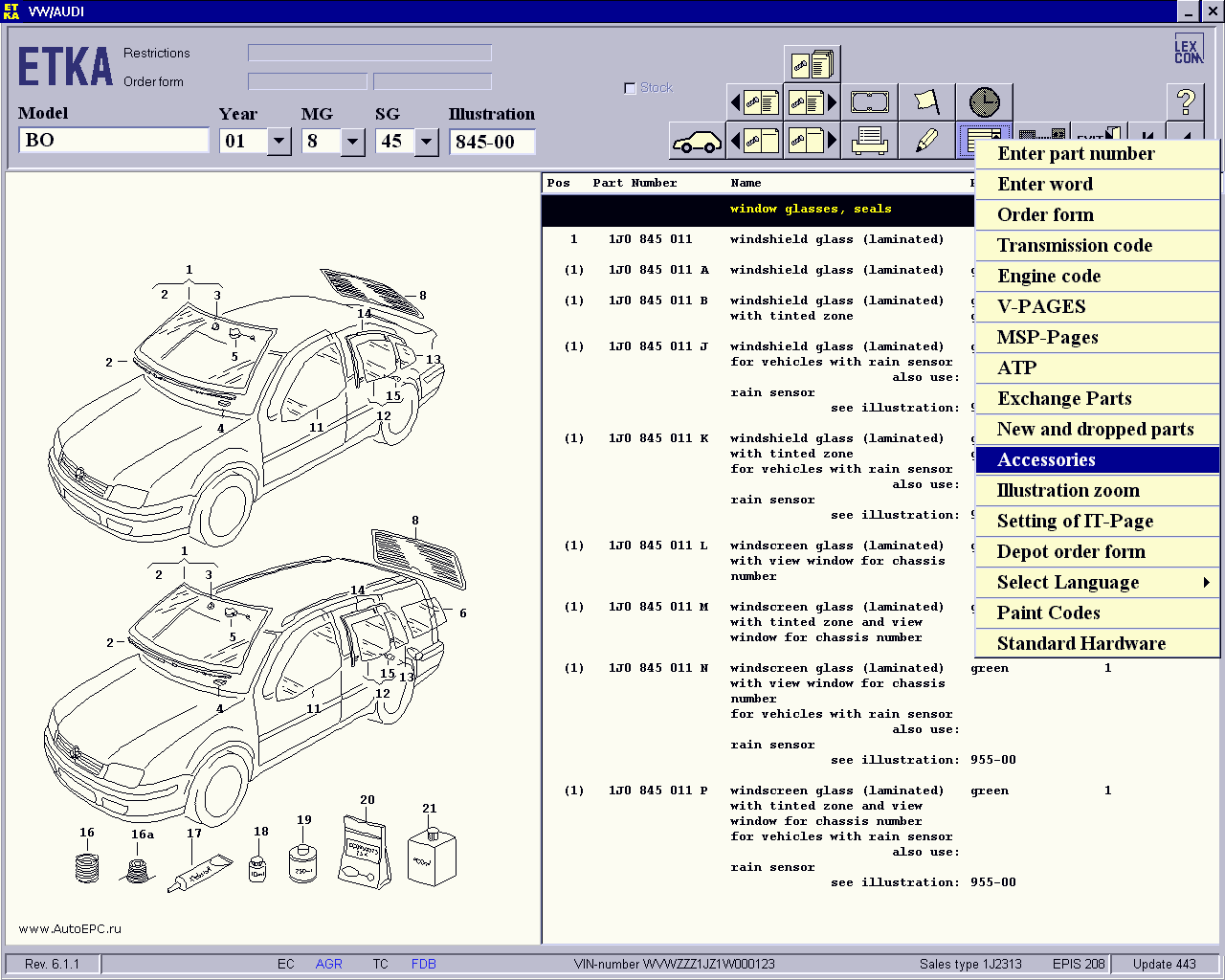Click the banknote price icon
Image resolution: width=1225 pixels, height=980 pixels.
click(x=869, y=102)
